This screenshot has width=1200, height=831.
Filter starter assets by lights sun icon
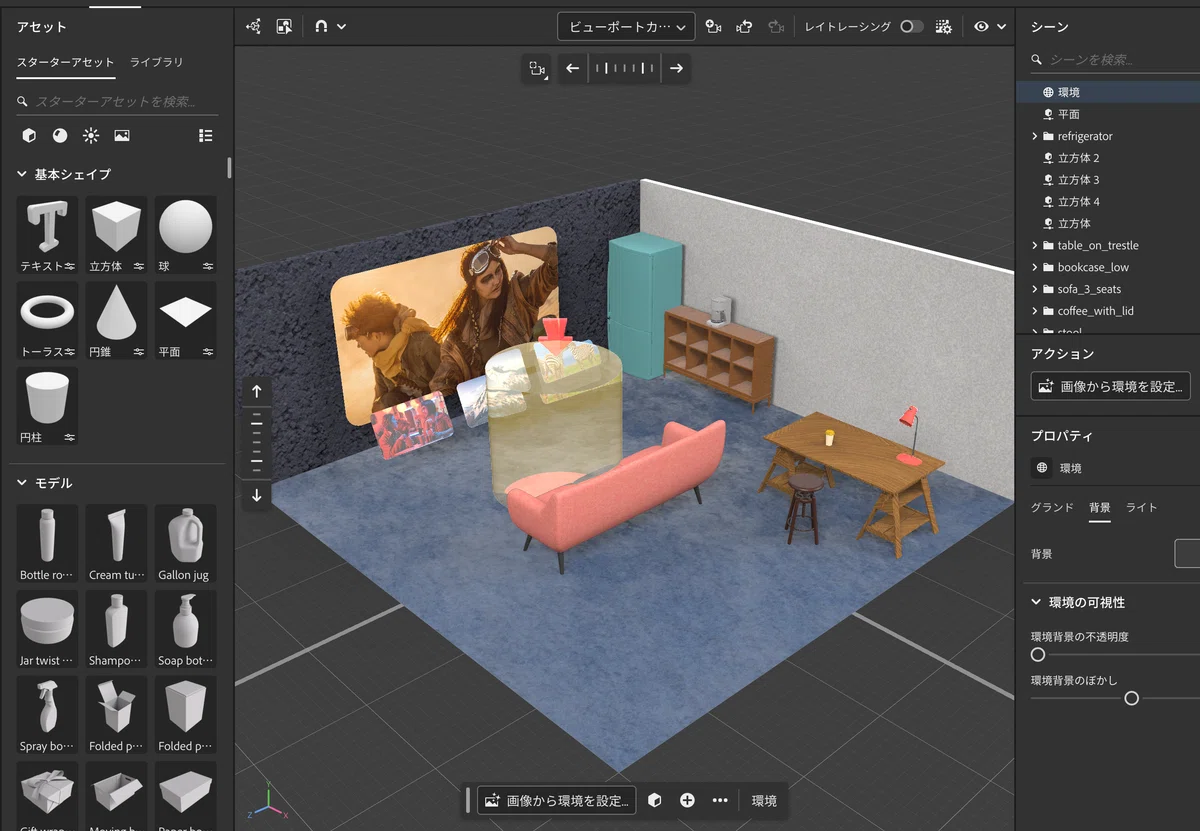(x=91, y=135)
